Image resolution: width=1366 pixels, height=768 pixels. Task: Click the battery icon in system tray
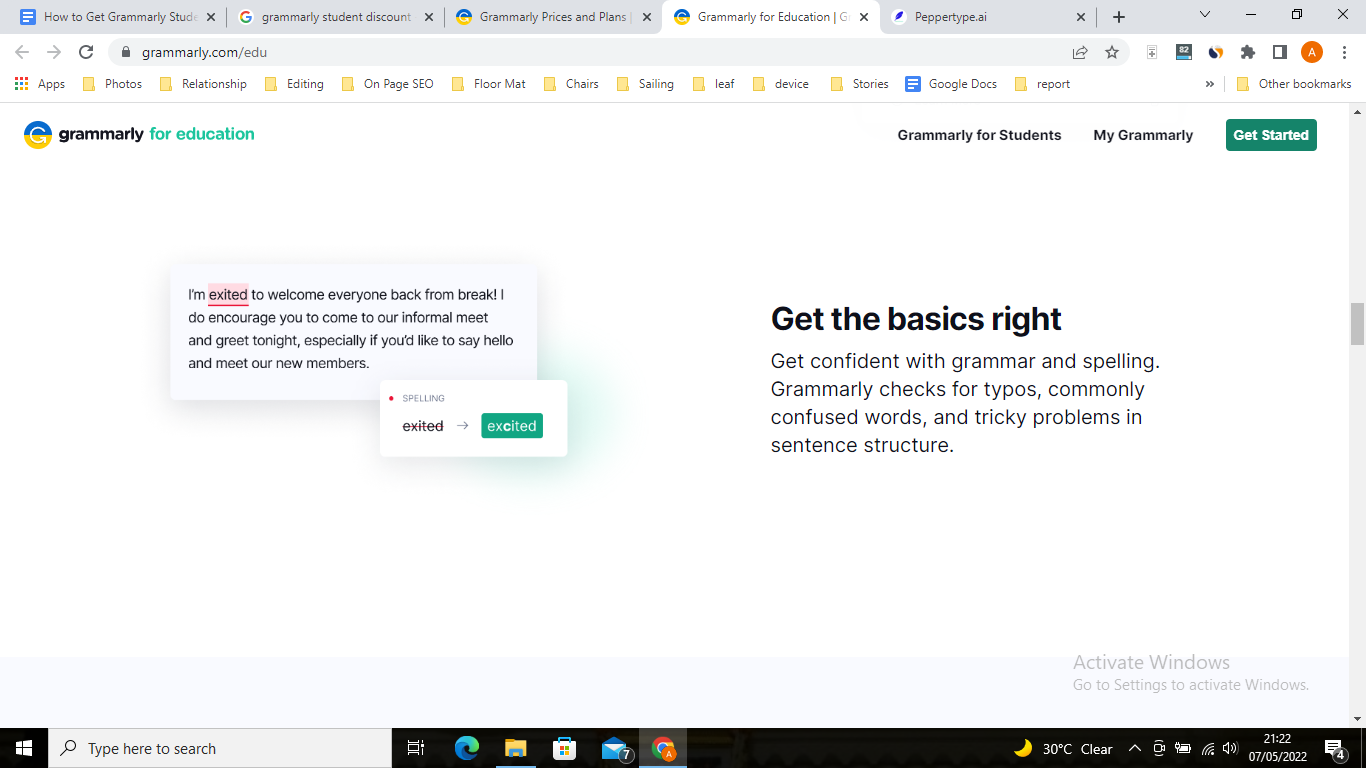(x=1183, y=748)
